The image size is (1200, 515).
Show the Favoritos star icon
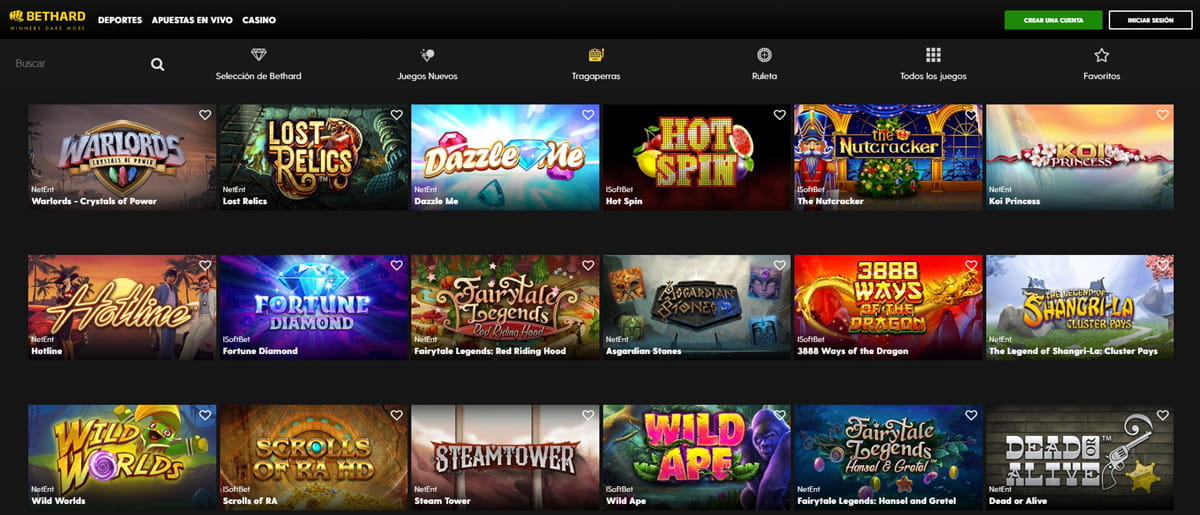pyautogui.click(x=1101, y=55)
